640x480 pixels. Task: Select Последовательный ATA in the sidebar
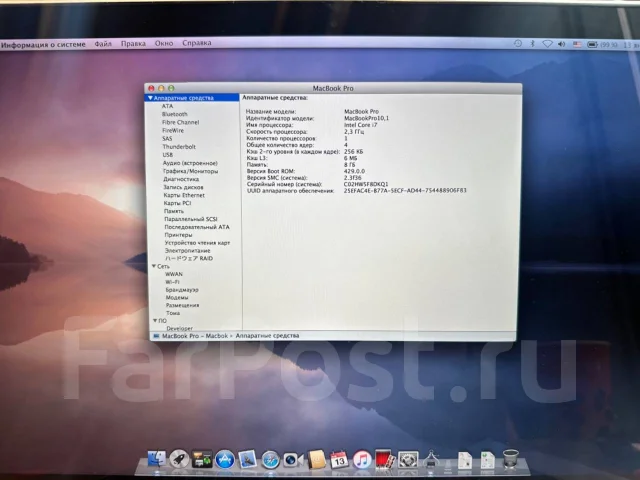coord(197,227)
